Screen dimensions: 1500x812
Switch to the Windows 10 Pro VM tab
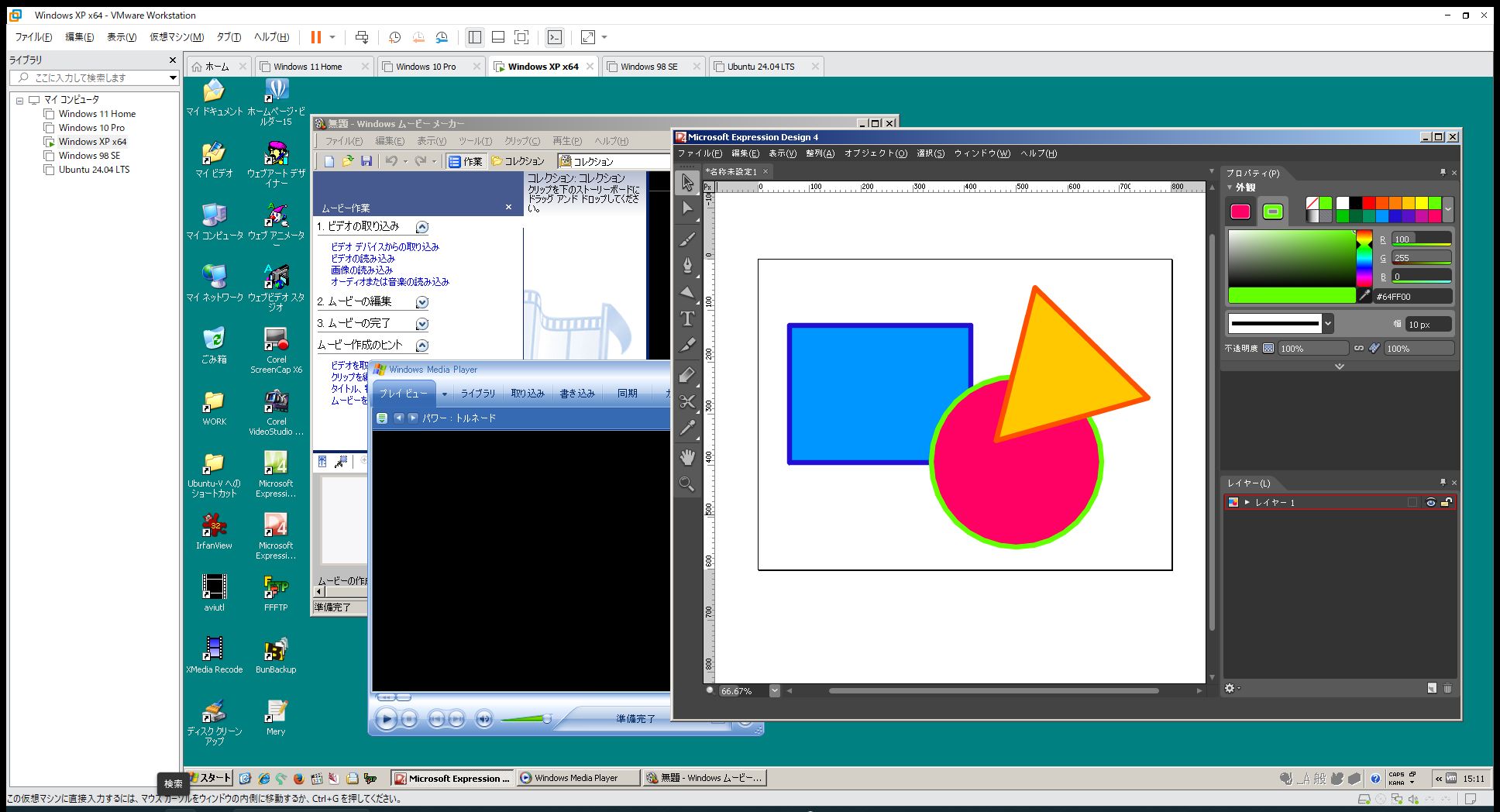point(426,67)
